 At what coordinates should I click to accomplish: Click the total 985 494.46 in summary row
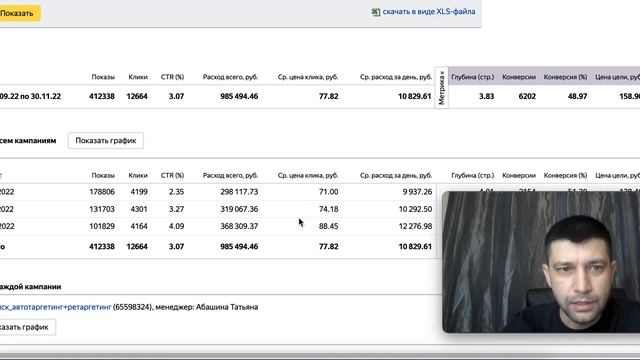coord(239,96)
